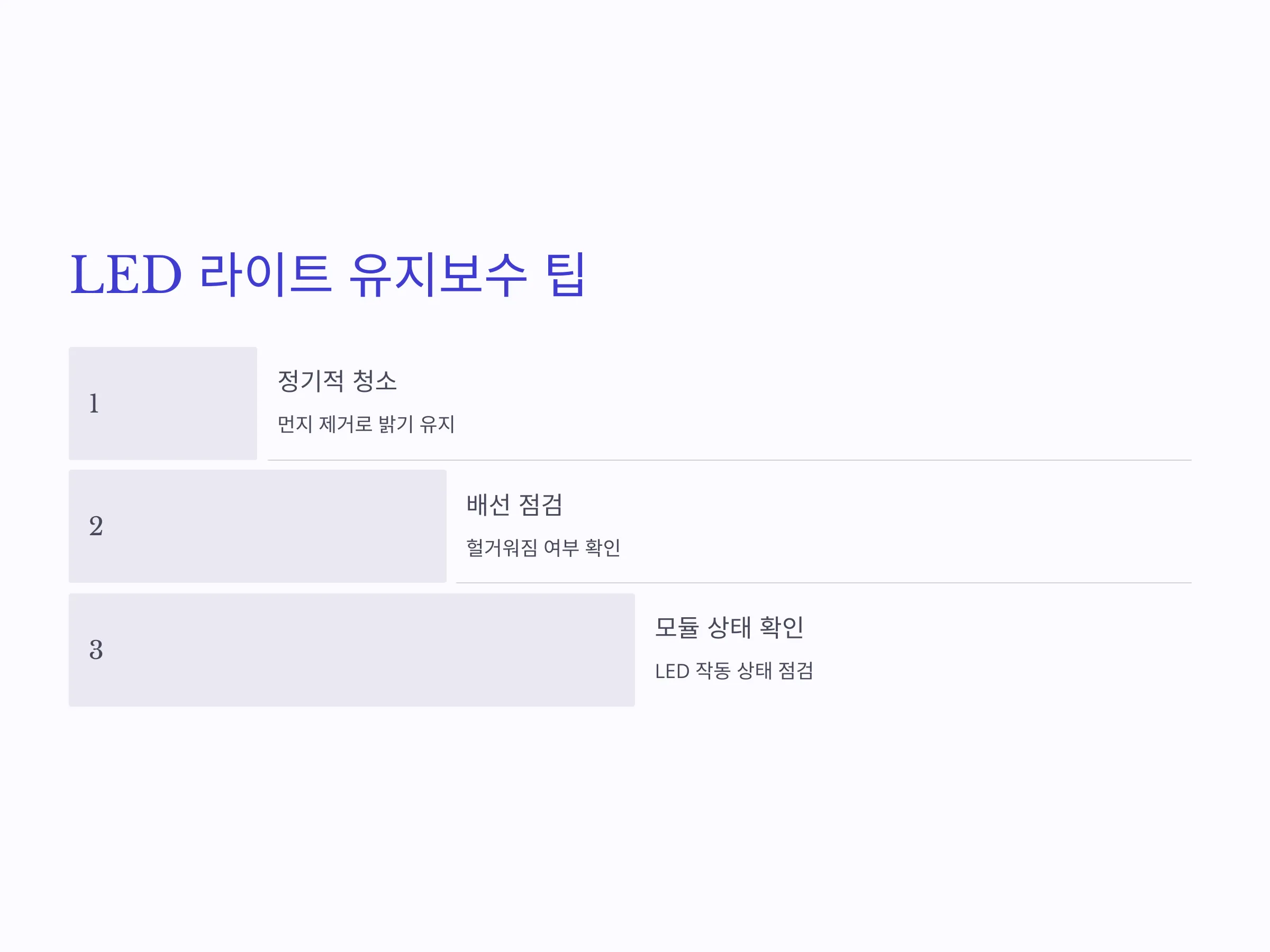The image size is (1270, 952).
Task: Click the word 유지보수 in the title
Action: [x=438, y=276]
